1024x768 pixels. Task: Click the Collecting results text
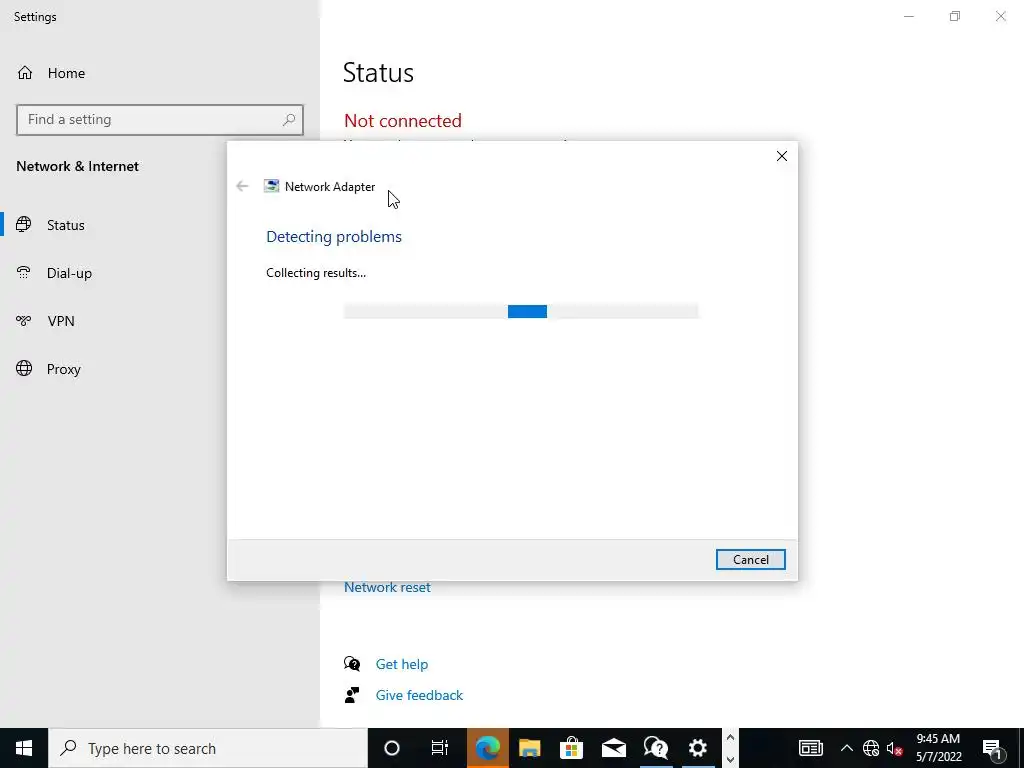(x=316, y=273)
